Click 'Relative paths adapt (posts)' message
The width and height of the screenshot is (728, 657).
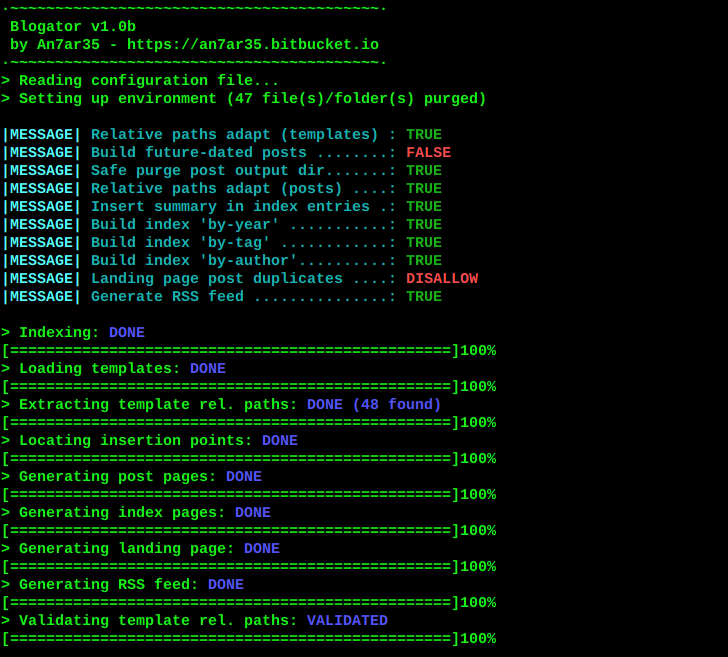pos(216,189)
